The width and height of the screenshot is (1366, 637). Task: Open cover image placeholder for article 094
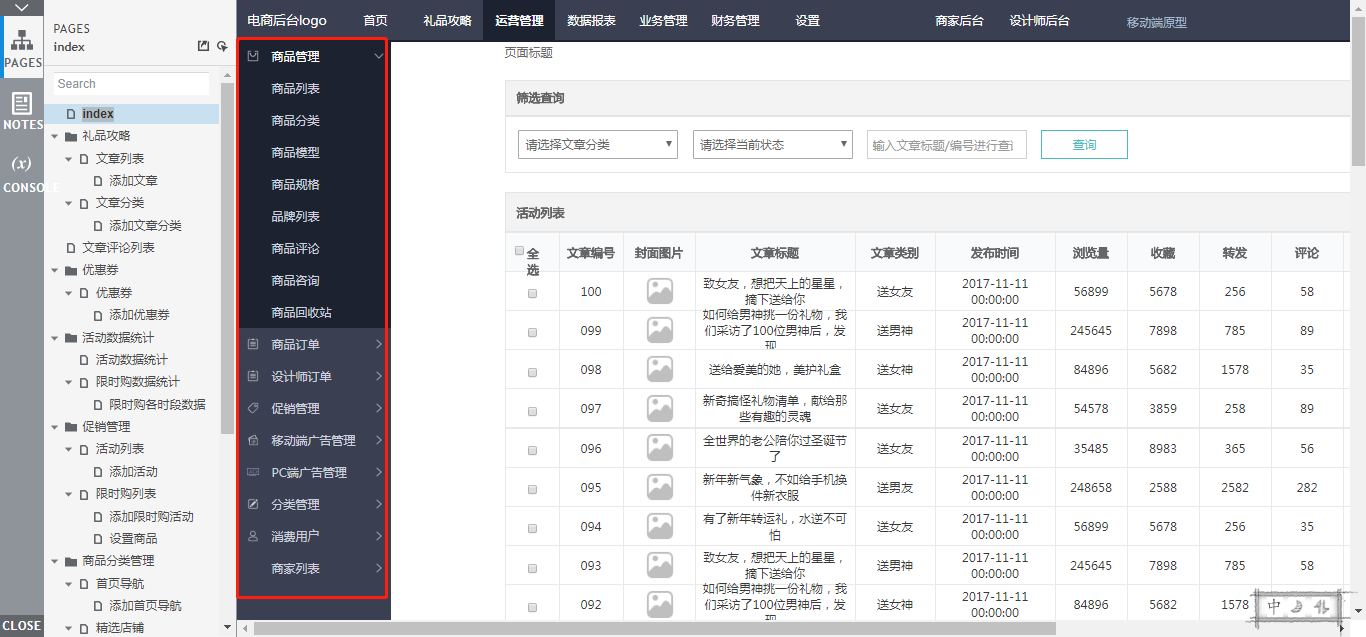click(660, 526)
